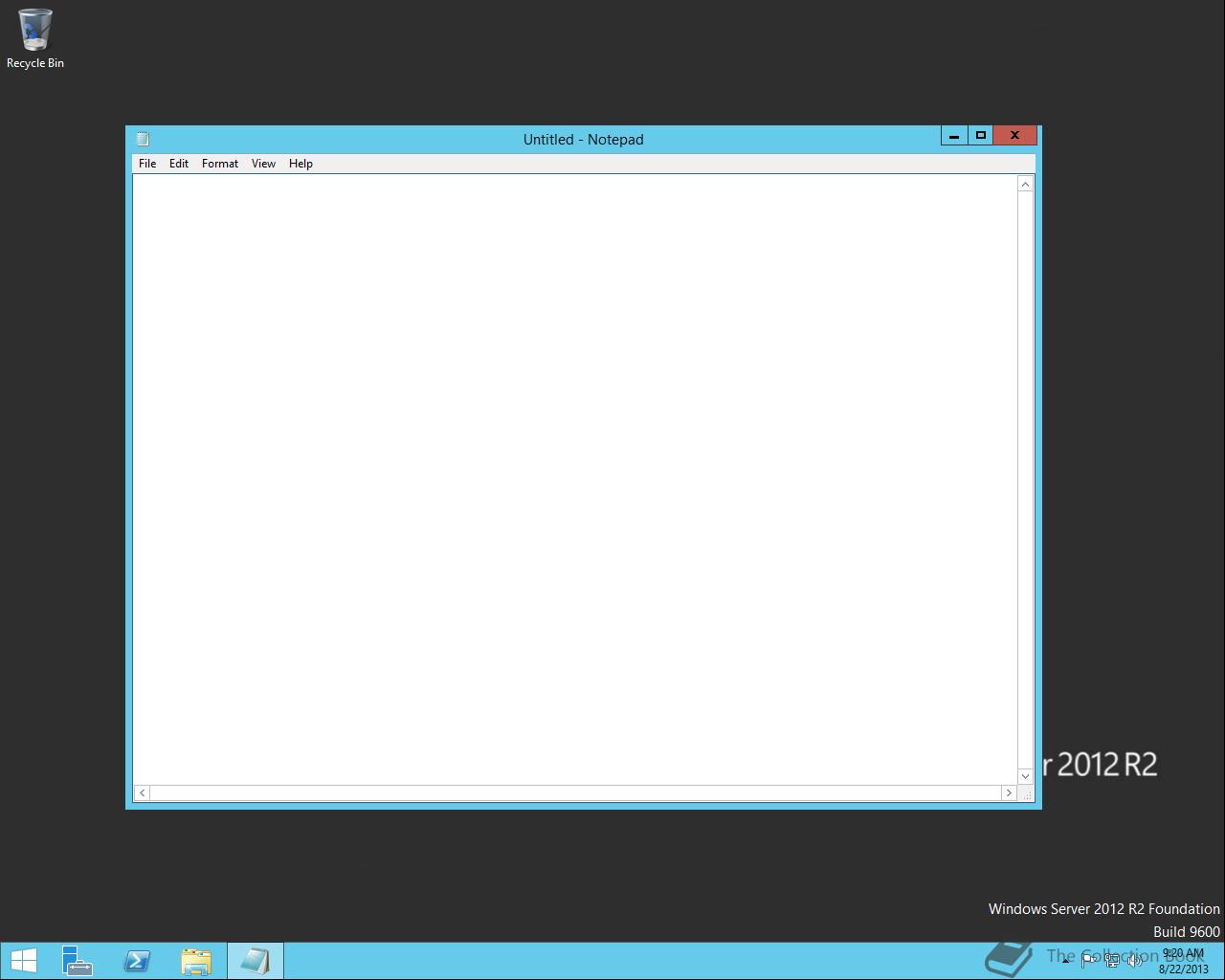Viewport: 1225px width, 980px height.
Task: Open the taskbar clock showing 9:20 AM
Action: pos(1183,961)
